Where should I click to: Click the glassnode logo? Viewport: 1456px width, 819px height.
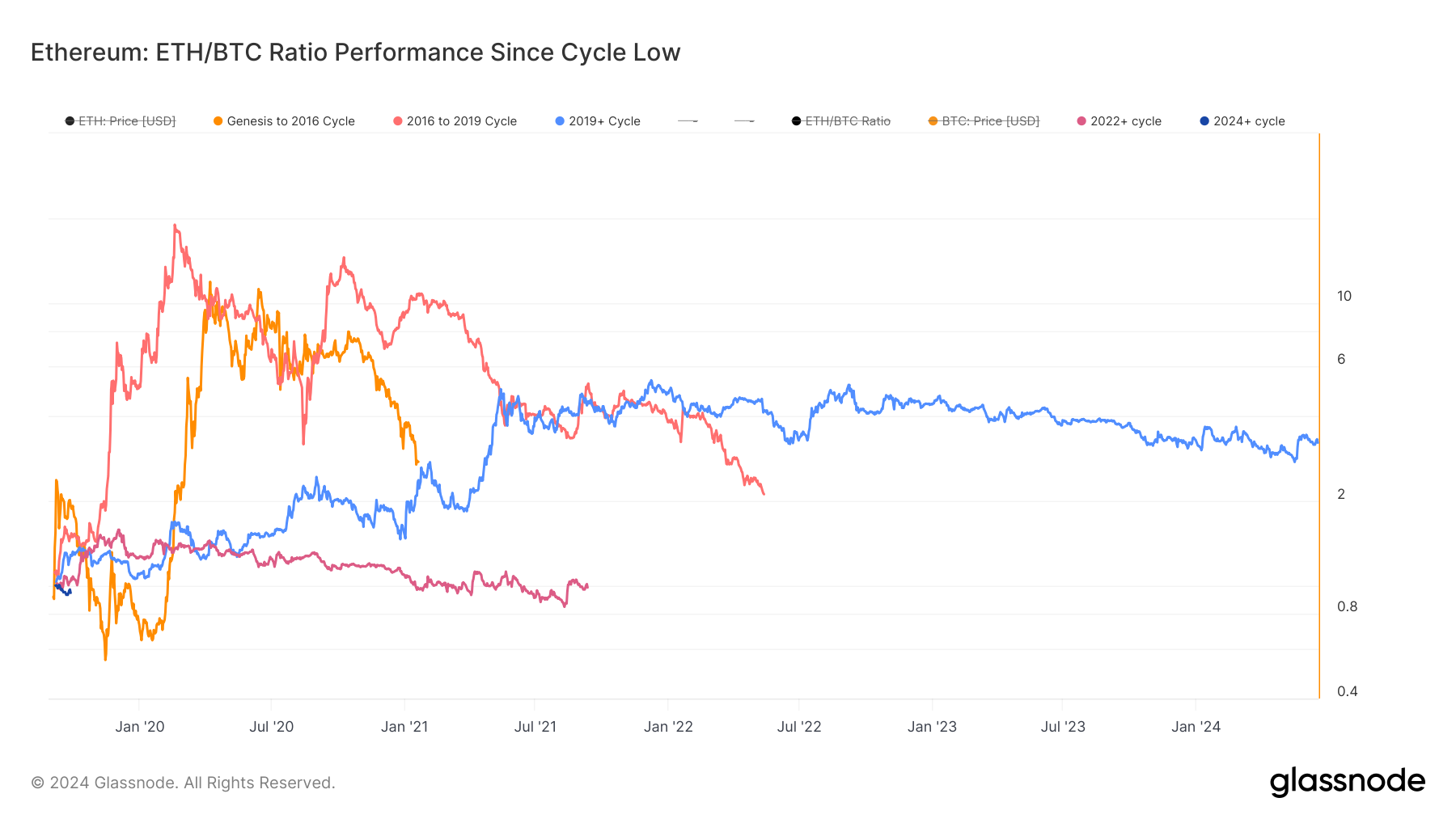[1347, 782]
